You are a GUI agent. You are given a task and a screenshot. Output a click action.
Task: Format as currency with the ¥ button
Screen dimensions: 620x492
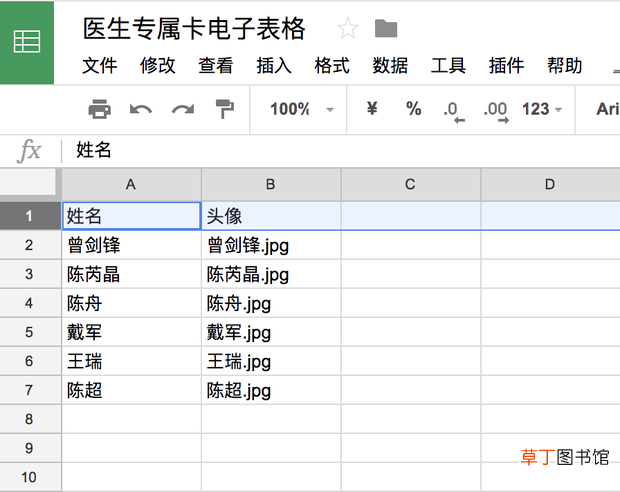click(372, 108)
